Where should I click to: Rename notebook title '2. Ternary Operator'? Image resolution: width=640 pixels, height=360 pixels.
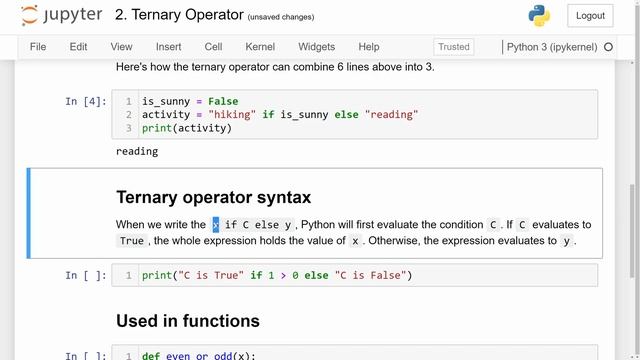[x=179, y=15]
